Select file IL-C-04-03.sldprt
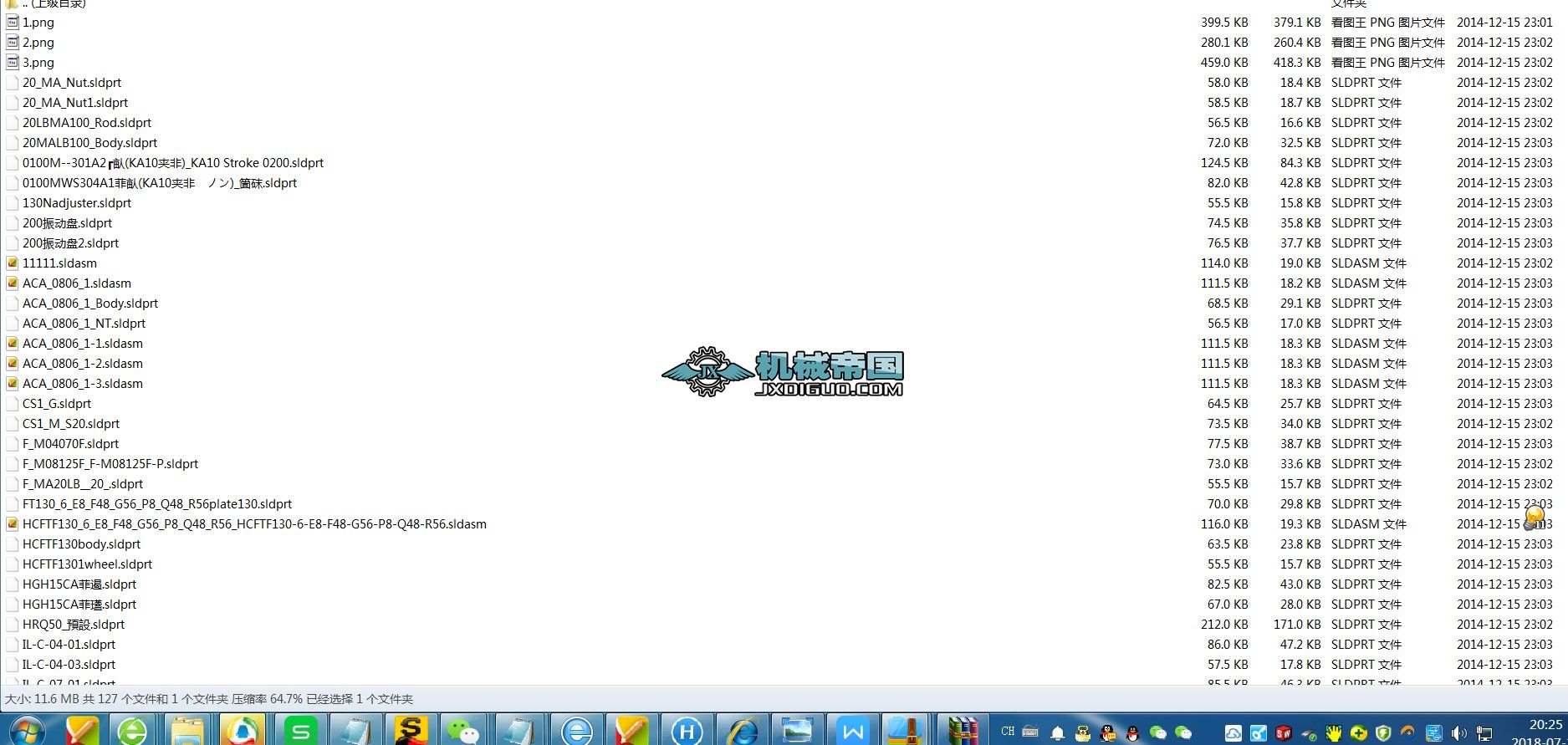The image size is (1568, 745). [x=69, y=665]
